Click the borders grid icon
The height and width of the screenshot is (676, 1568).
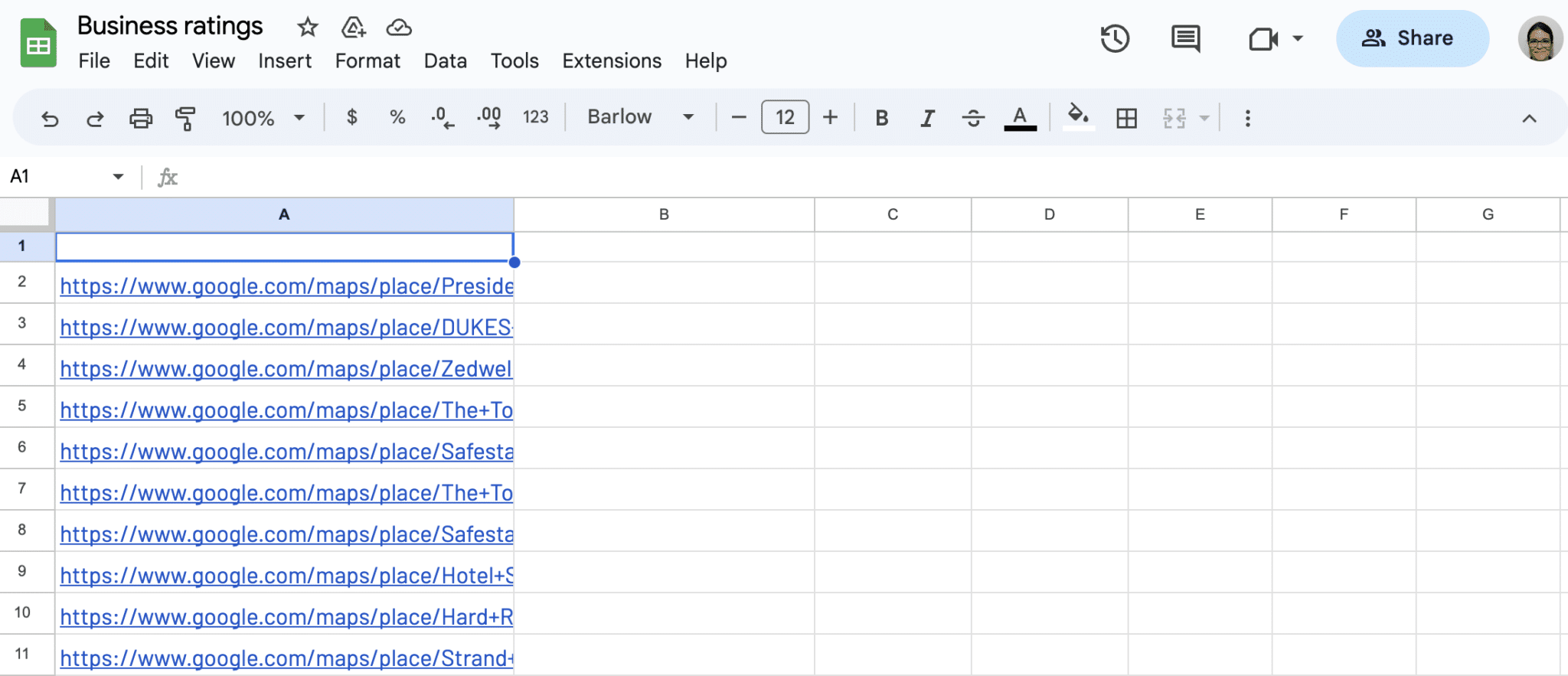click(1126, 118)
